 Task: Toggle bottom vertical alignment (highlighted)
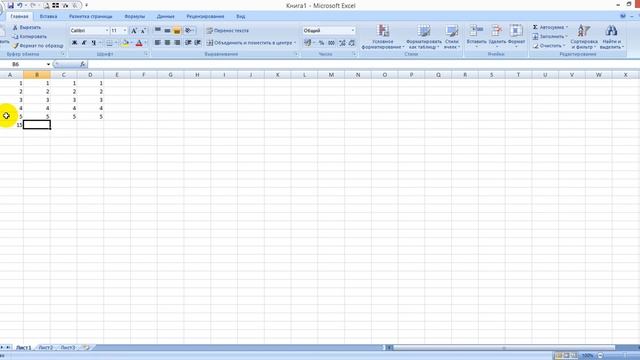177,31
